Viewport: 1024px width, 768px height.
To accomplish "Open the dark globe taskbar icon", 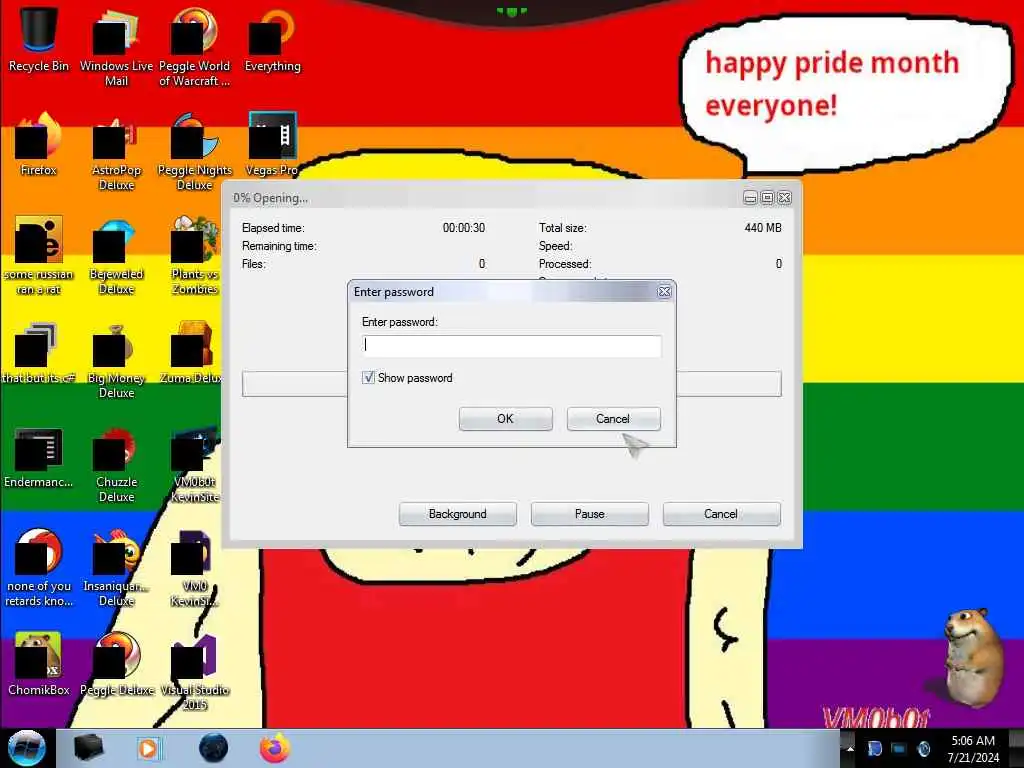I will click(213, 748).
